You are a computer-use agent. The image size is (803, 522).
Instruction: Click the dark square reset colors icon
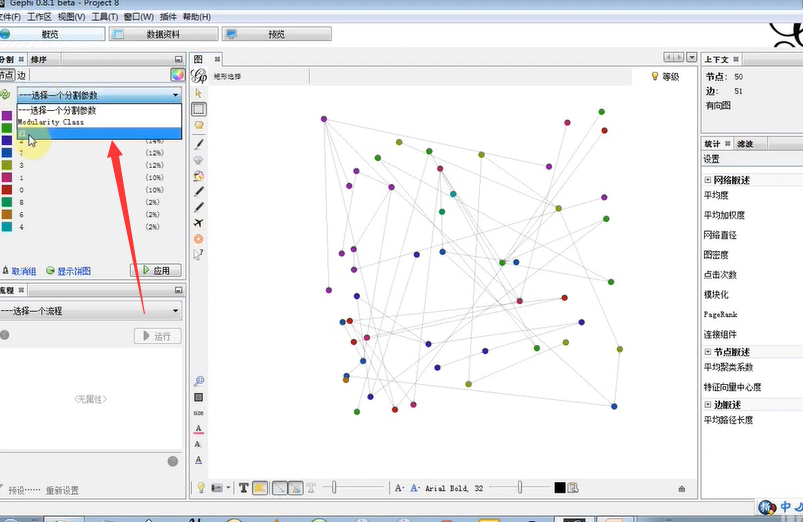[x=199, y=397]
